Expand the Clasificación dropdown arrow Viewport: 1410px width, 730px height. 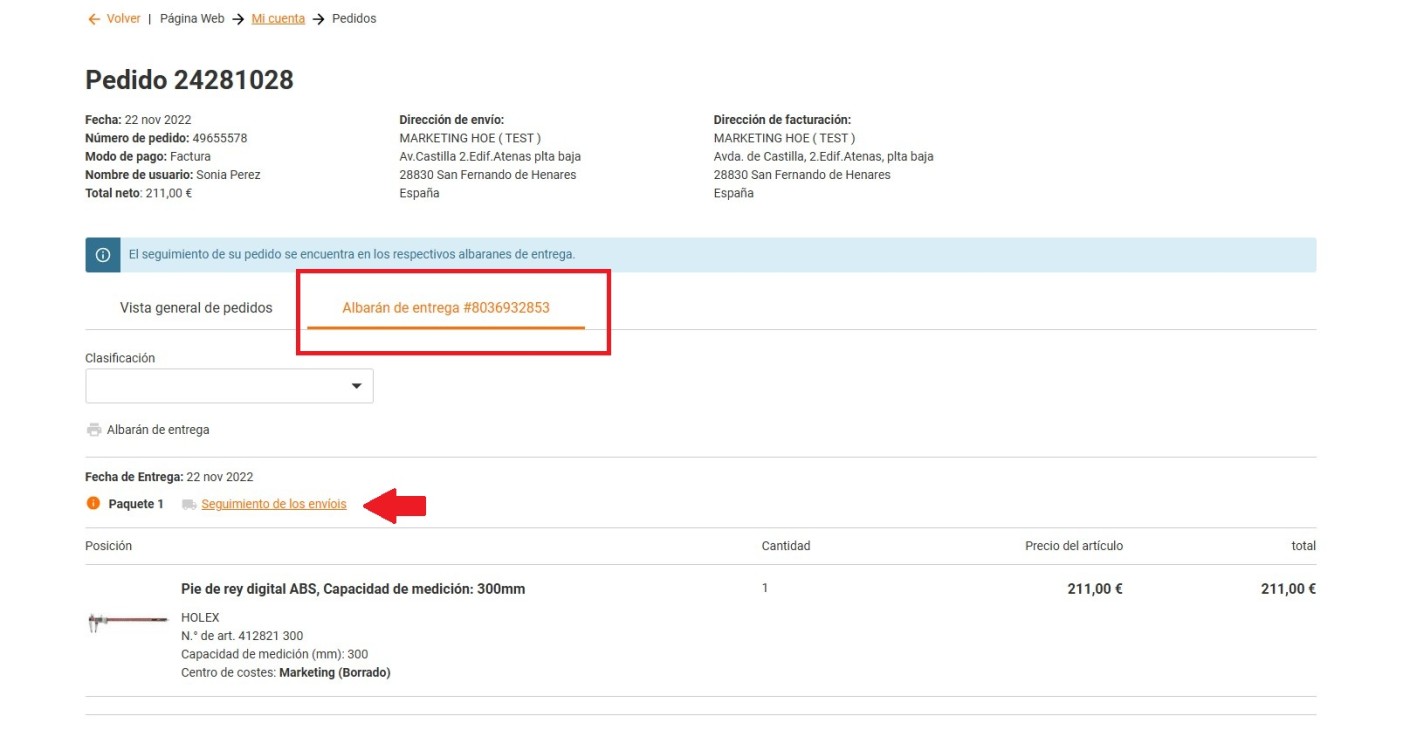[x=356, y=386]
